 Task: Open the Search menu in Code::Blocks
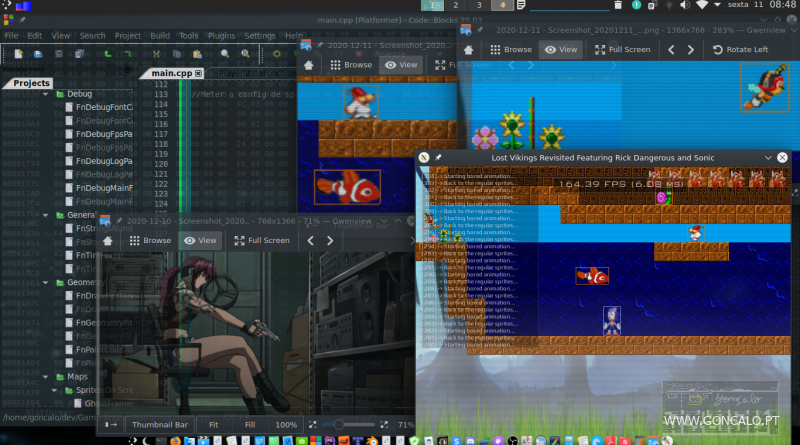92,36
